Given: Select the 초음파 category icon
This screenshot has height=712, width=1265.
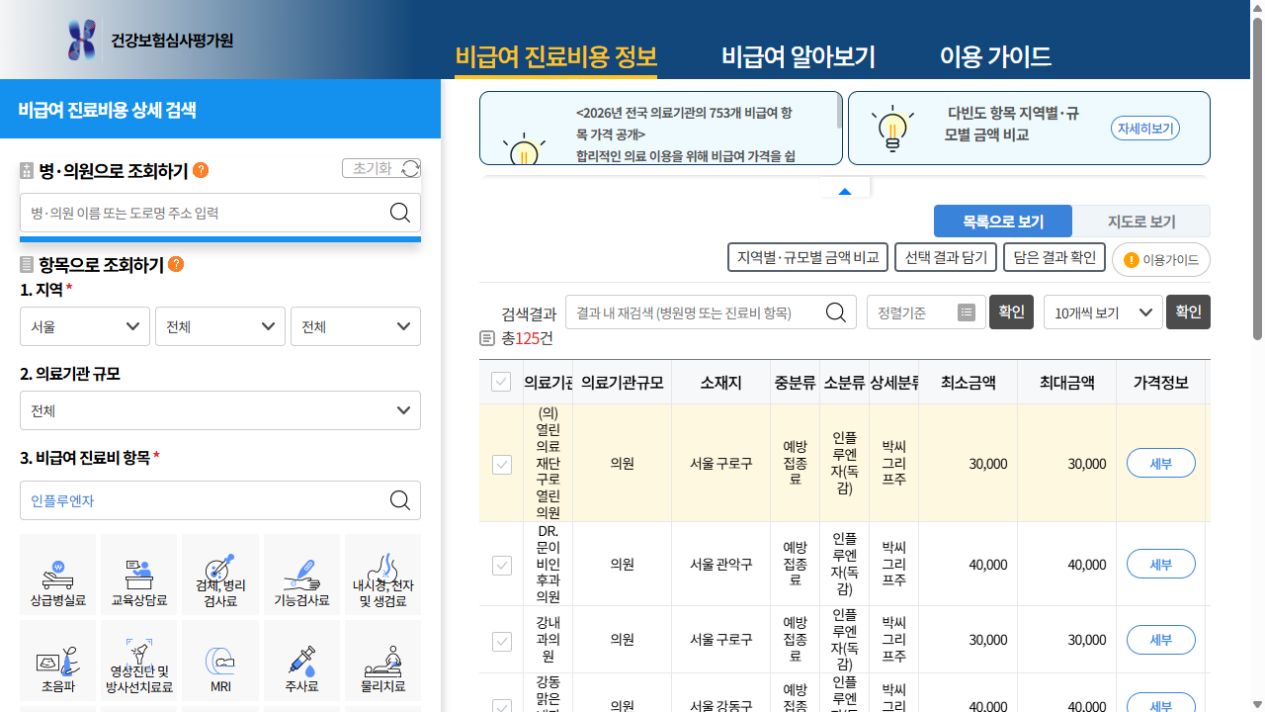Looking at the screenshot, I should [x=57, y=660].
